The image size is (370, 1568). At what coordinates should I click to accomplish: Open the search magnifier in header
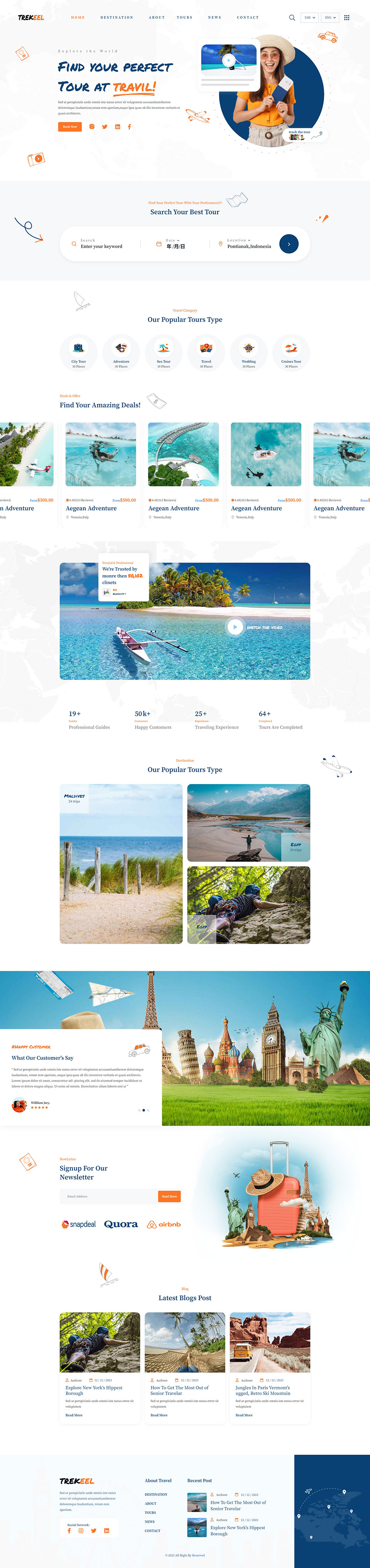pyautogui.click(x=292, y=18)
